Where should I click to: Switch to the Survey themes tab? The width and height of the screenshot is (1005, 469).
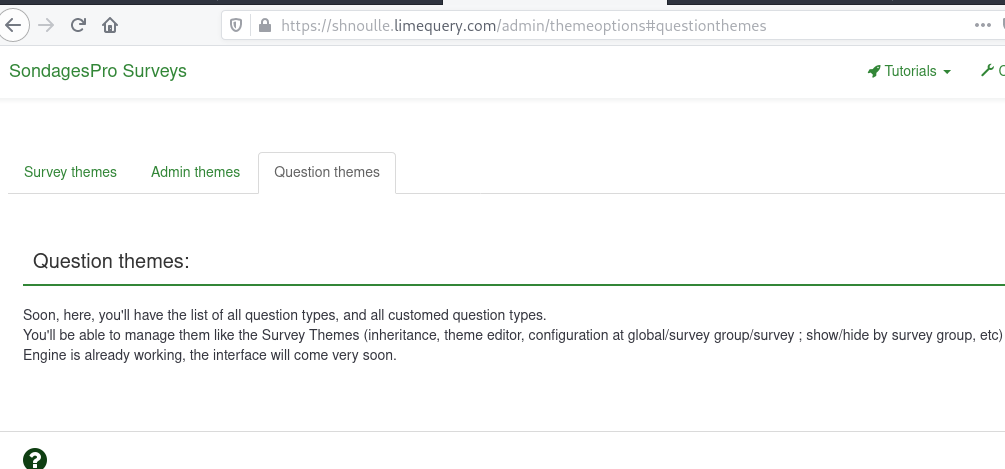pyautogui.click(x=70, y=172)
